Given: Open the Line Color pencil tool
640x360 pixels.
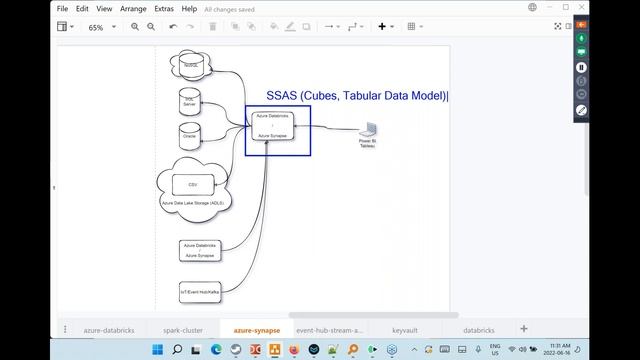Looking at the screenshot, I should (290, 27).
